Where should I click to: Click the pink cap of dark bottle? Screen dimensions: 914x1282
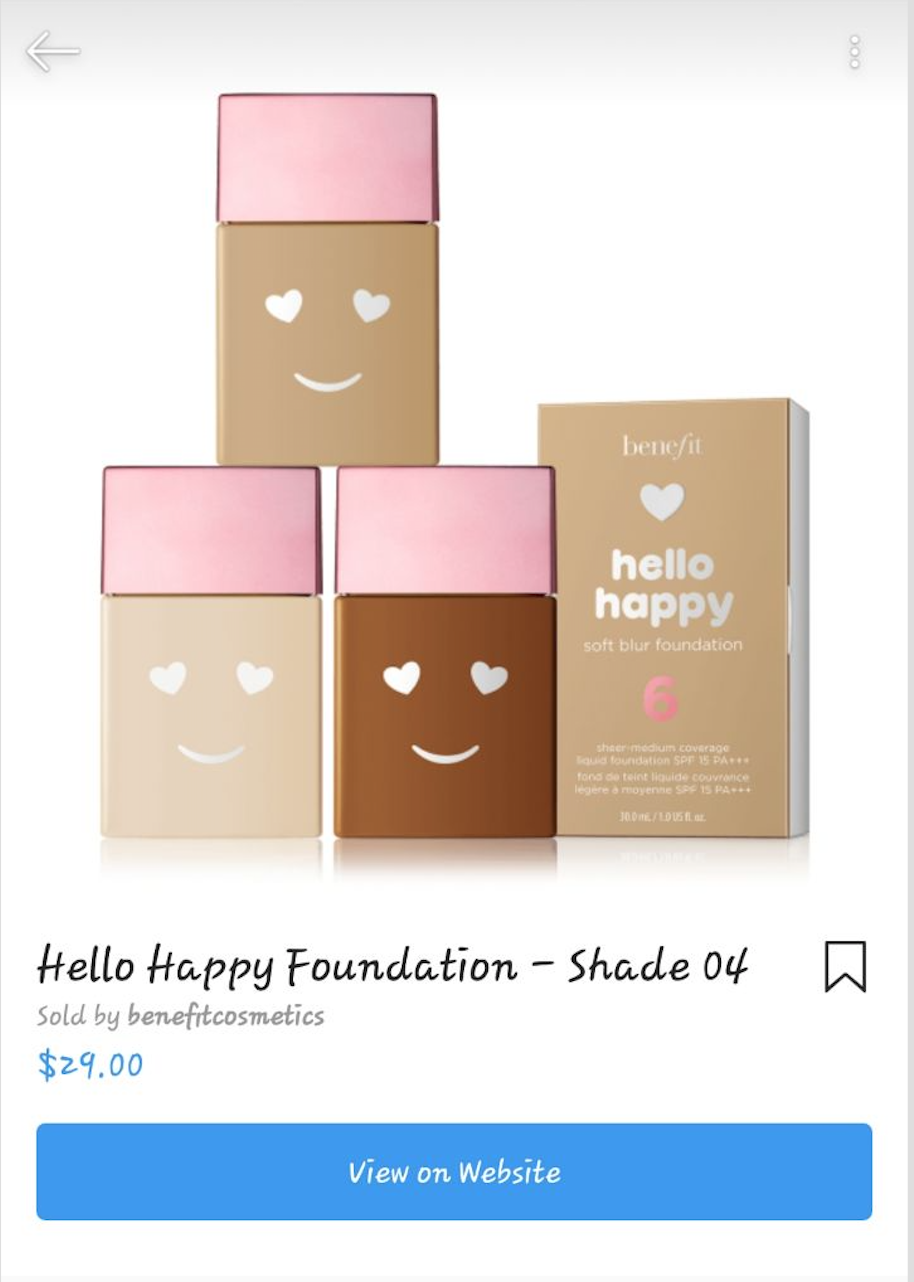[445, 531]
